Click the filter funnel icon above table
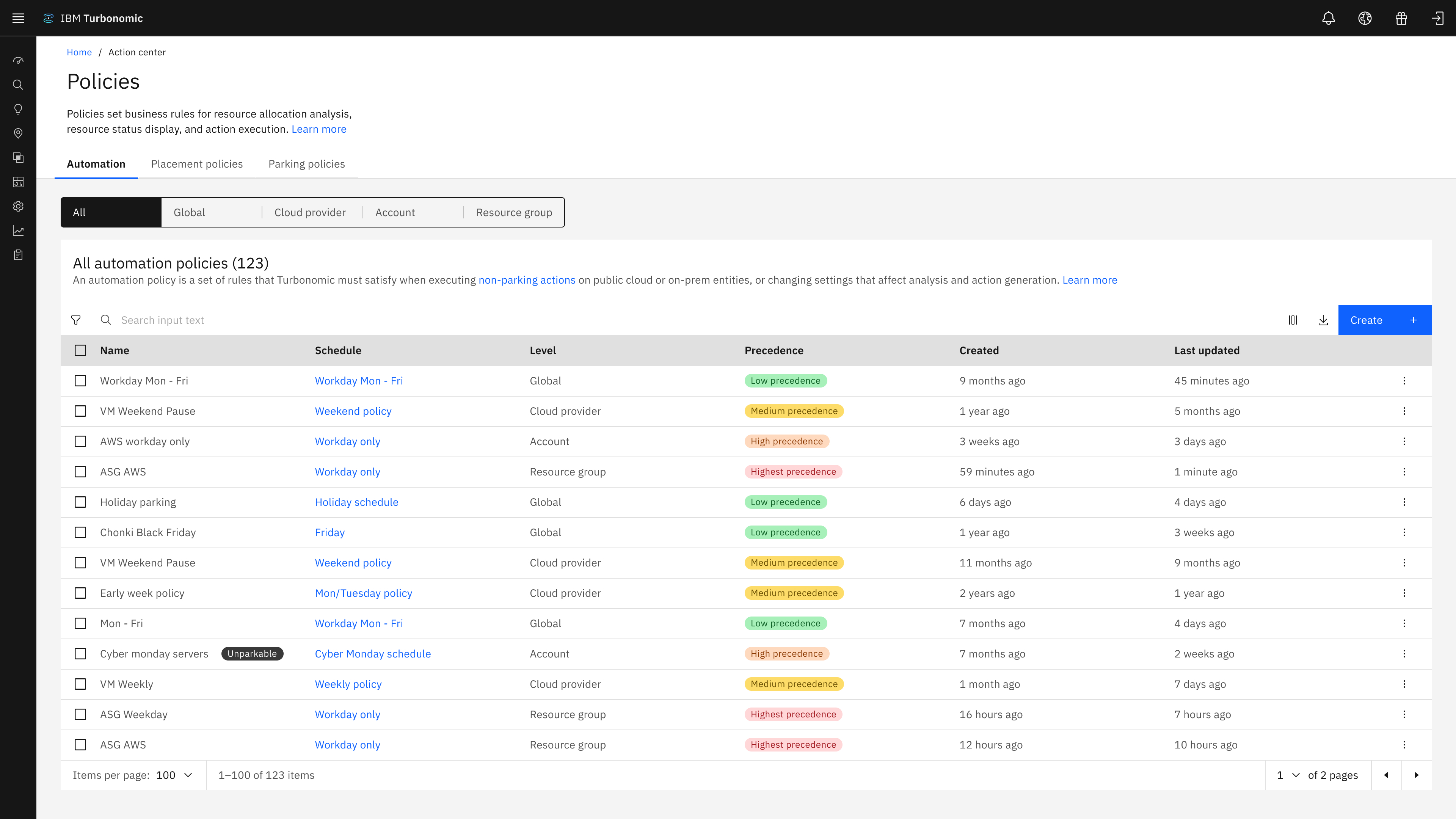Image resolution: width=1456 pixels, height=819 pixels. point(76,320)
